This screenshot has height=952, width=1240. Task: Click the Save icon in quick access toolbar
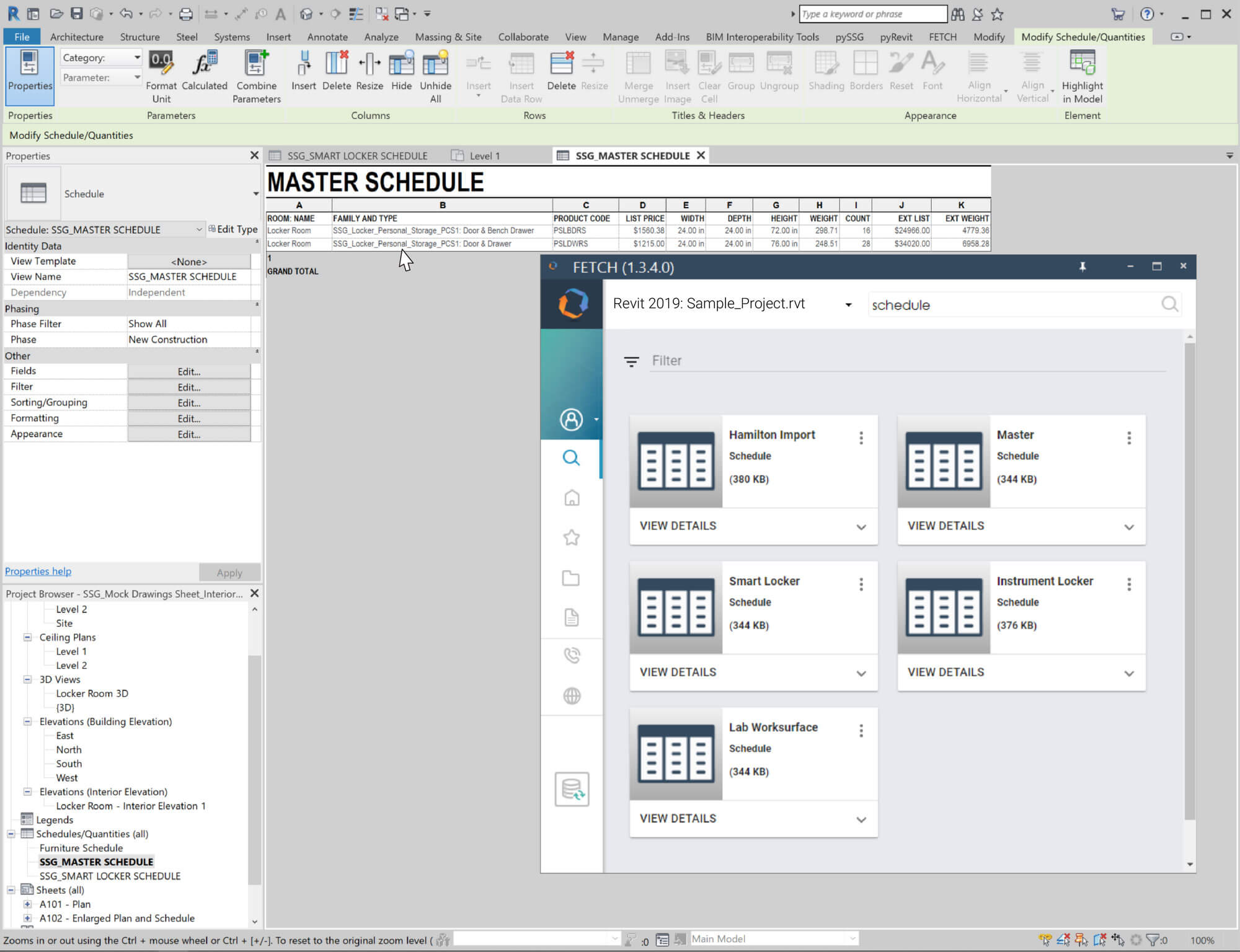pos(76,14)
